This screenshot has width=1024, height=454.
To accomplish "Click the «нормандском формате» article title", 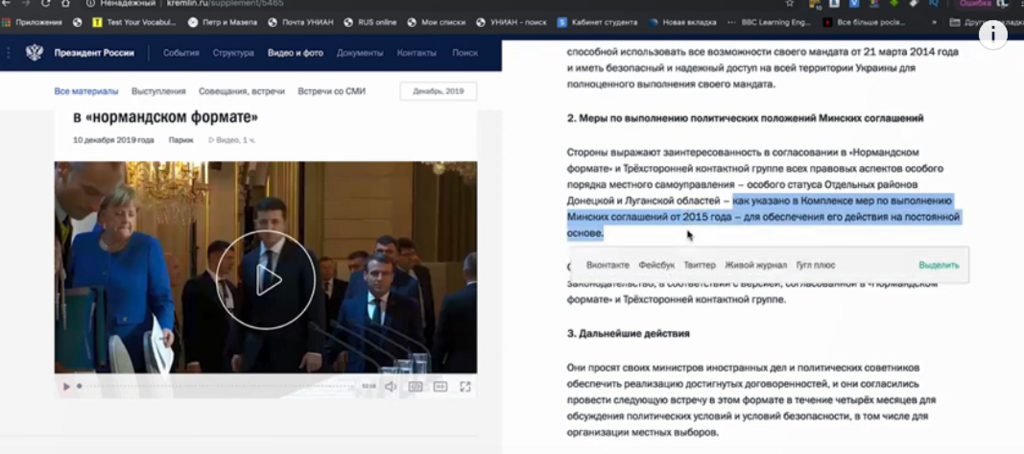I will click(165, 118).
